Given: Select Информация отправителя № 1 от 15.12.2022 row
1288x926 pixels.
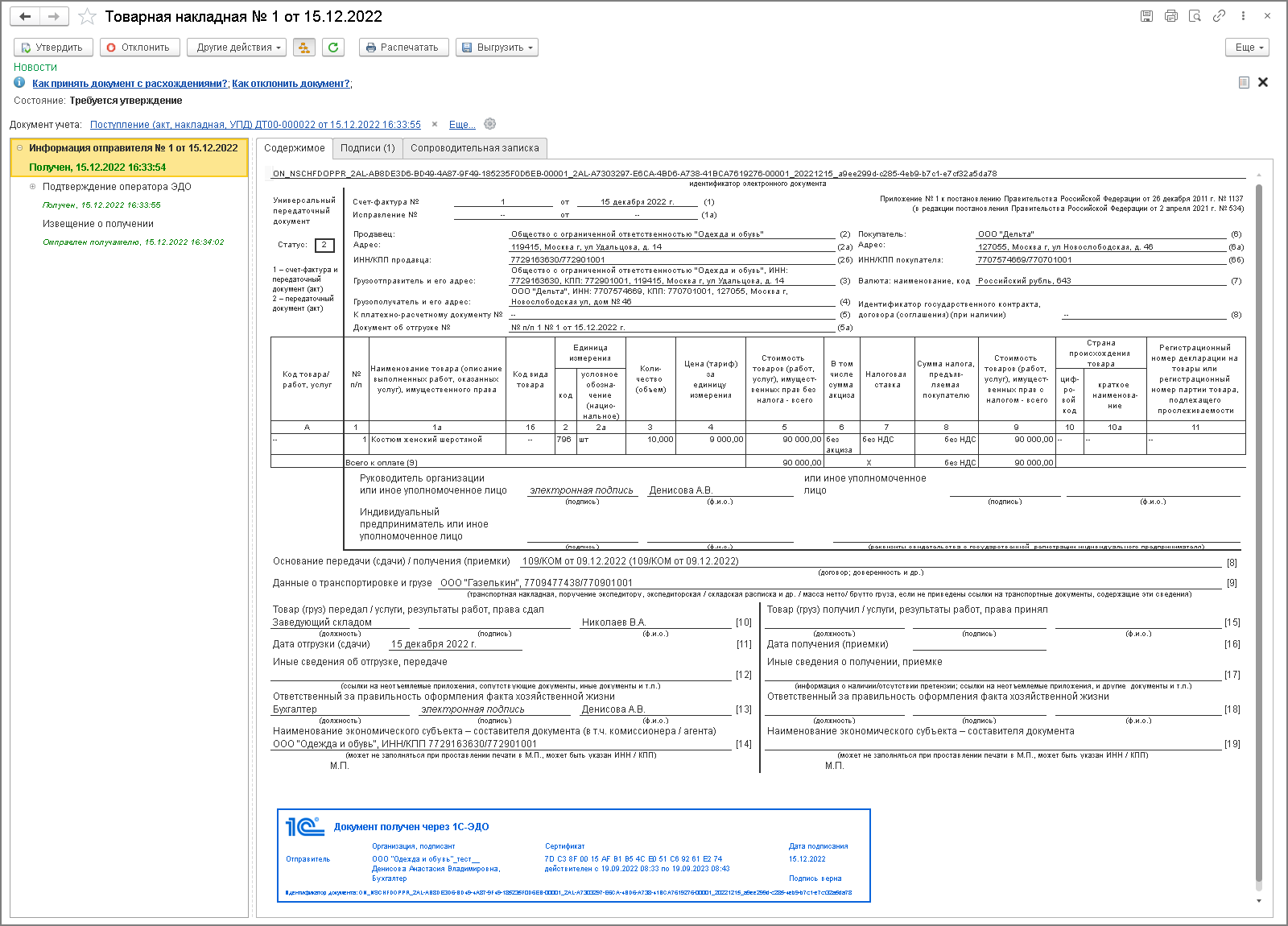Looking at the screenshot, I should 129,158.
